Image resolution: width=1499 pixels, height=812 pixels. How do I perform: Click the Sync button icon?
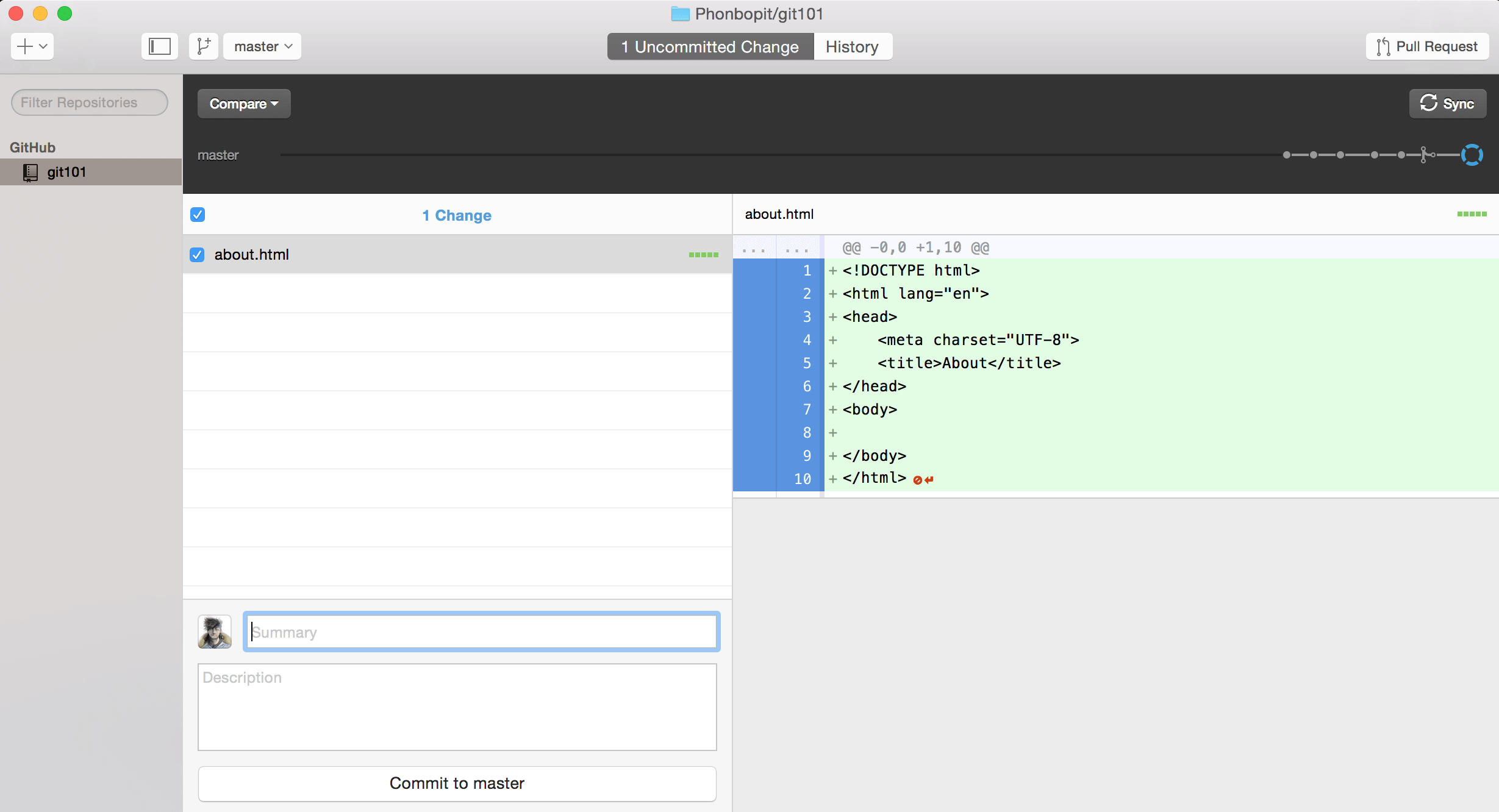tap(1429, 103)
